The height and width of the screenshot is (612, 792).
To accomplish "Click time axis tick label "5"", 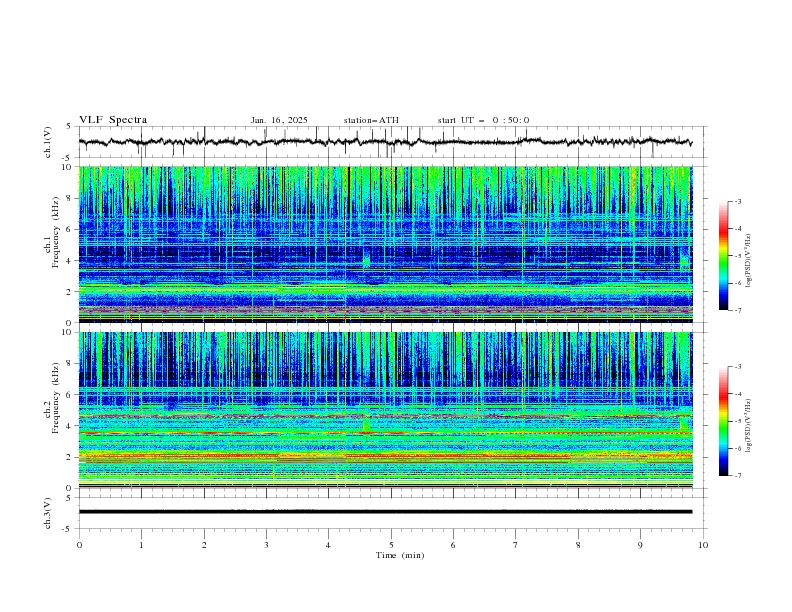I will pyautogui.click(x=391, y=545).
